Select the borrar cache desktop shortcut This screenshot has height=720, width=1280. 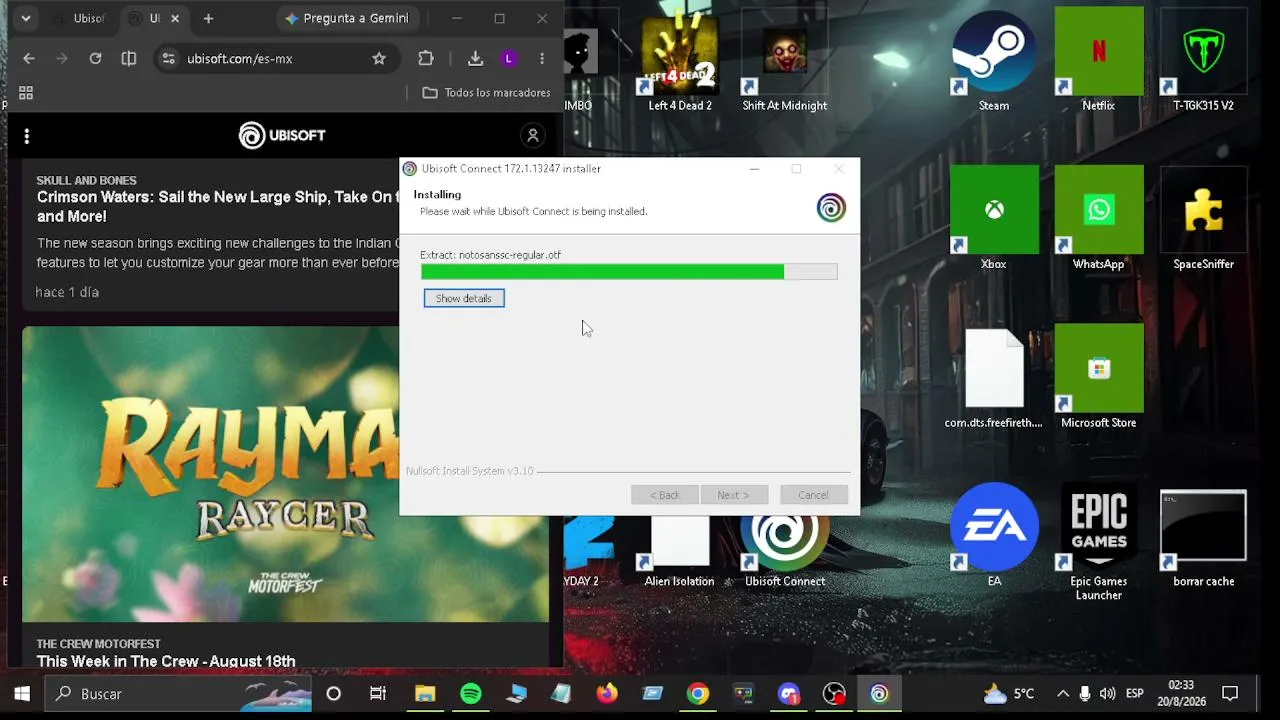tap(1203, 538)
